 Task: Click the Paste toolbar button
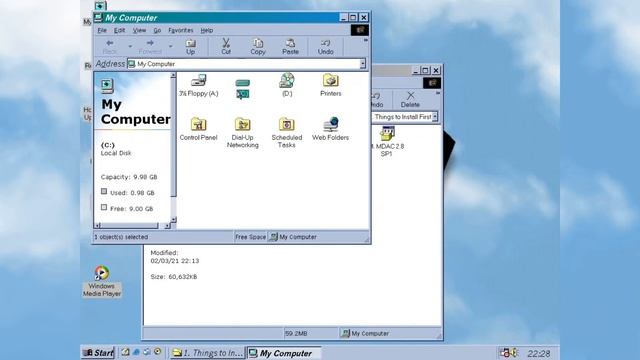(x=290, y=47)
